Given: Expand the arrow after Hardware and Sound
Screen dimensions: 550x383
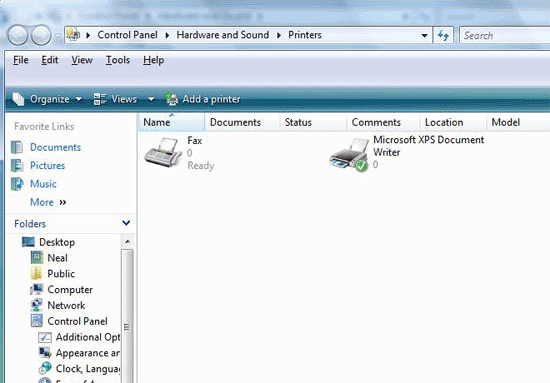Looking at the screenshot, I should tap(279, 35).
